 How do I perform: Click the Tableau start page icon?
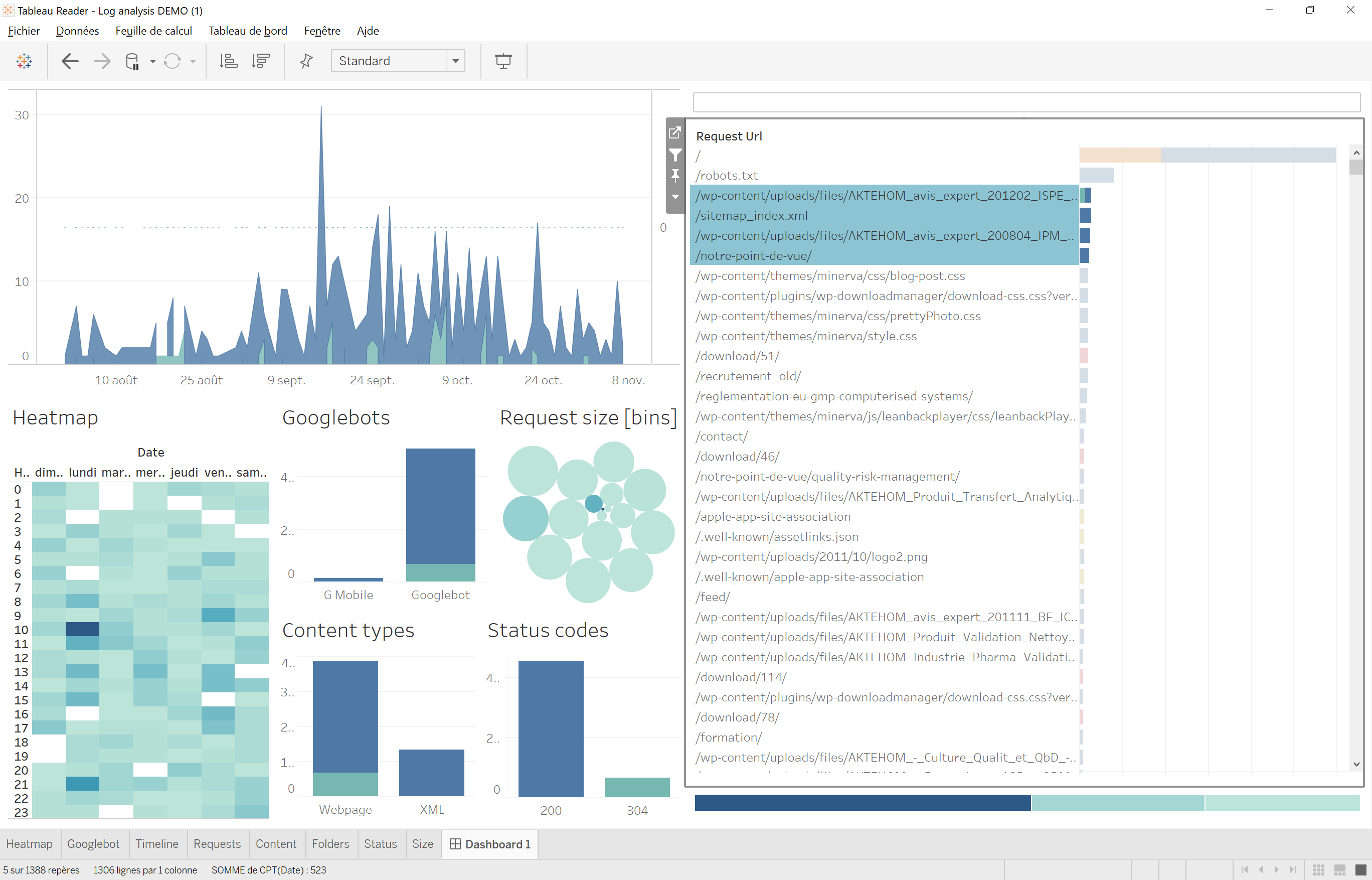click(24, 61)
